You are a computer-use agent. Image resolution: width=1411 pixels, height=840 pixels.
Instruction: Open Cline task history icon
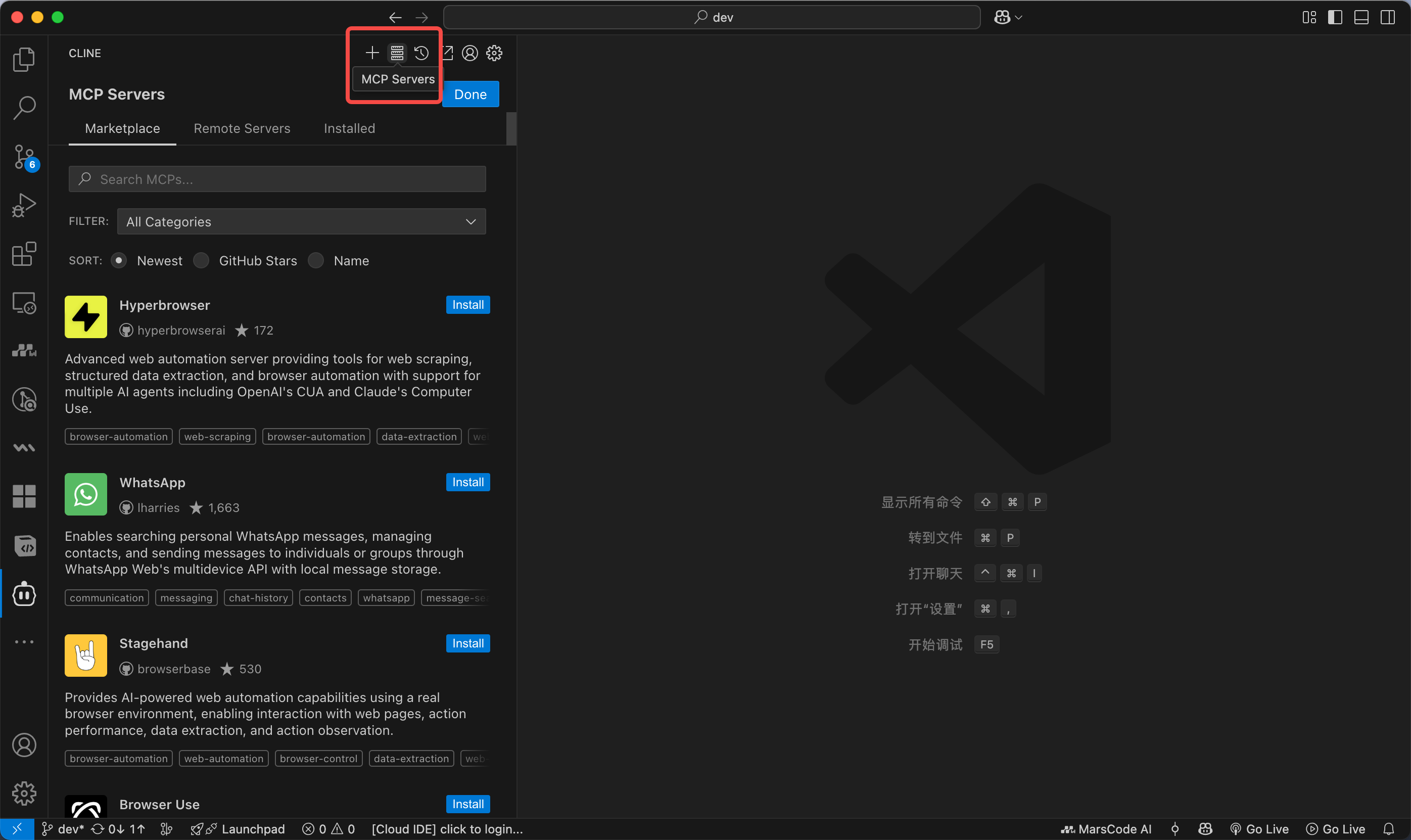pos(421,53)
